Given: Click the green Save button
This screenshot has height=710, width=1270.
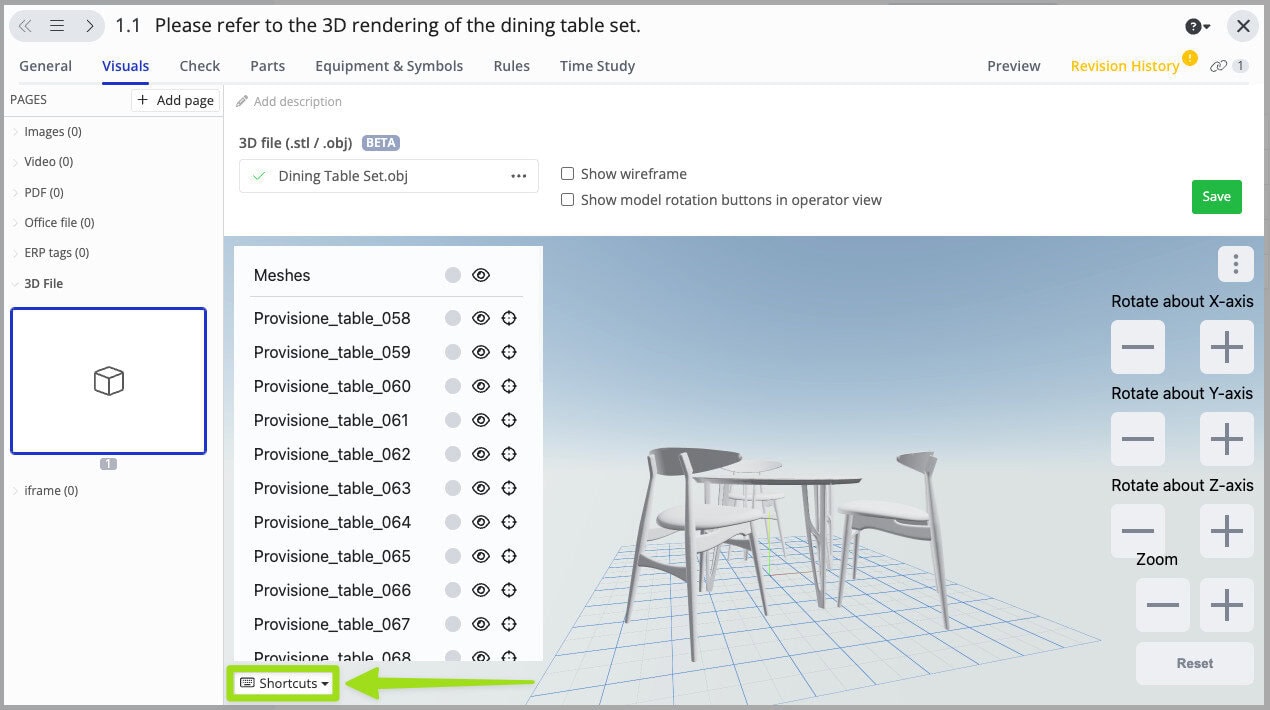Looking at the screenshot, I should pos(1216,197).
